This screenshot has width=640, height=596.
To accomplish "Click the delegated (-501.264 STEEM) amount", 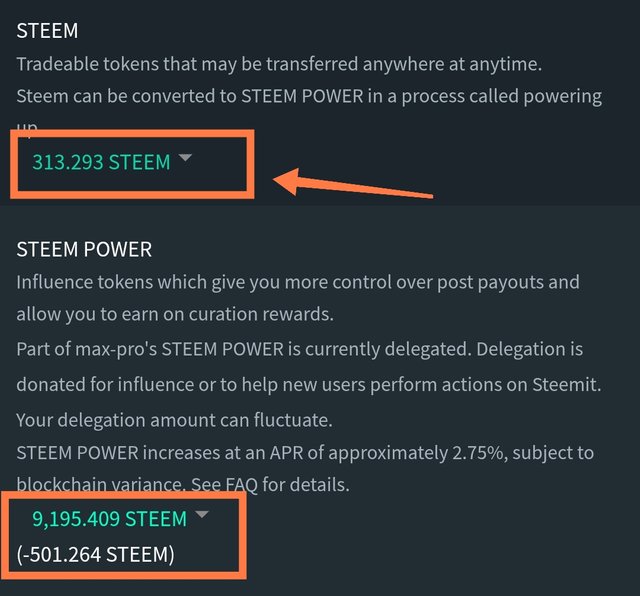I will coord(96,553).
